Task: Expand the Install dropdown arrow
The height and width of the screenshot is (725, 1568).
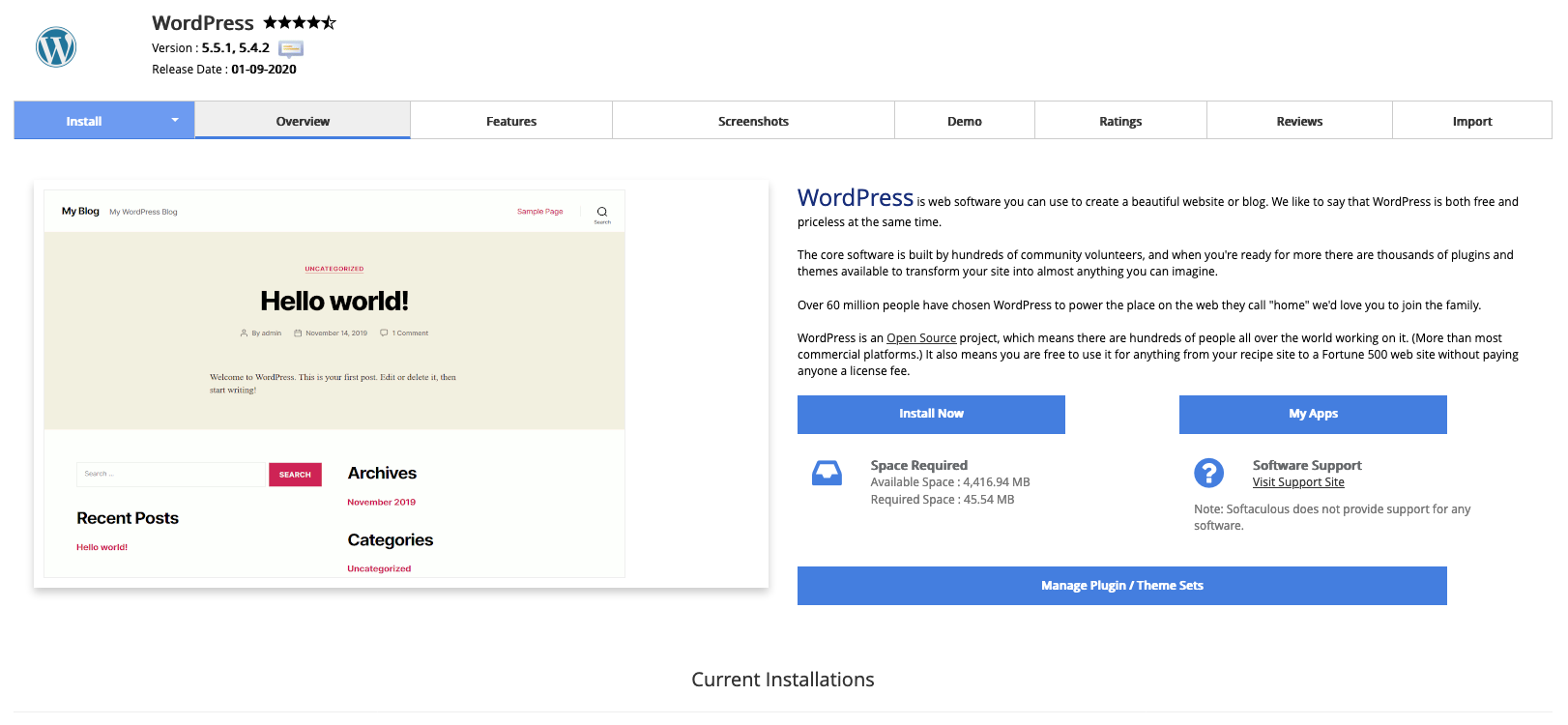Action: (175, 120)
